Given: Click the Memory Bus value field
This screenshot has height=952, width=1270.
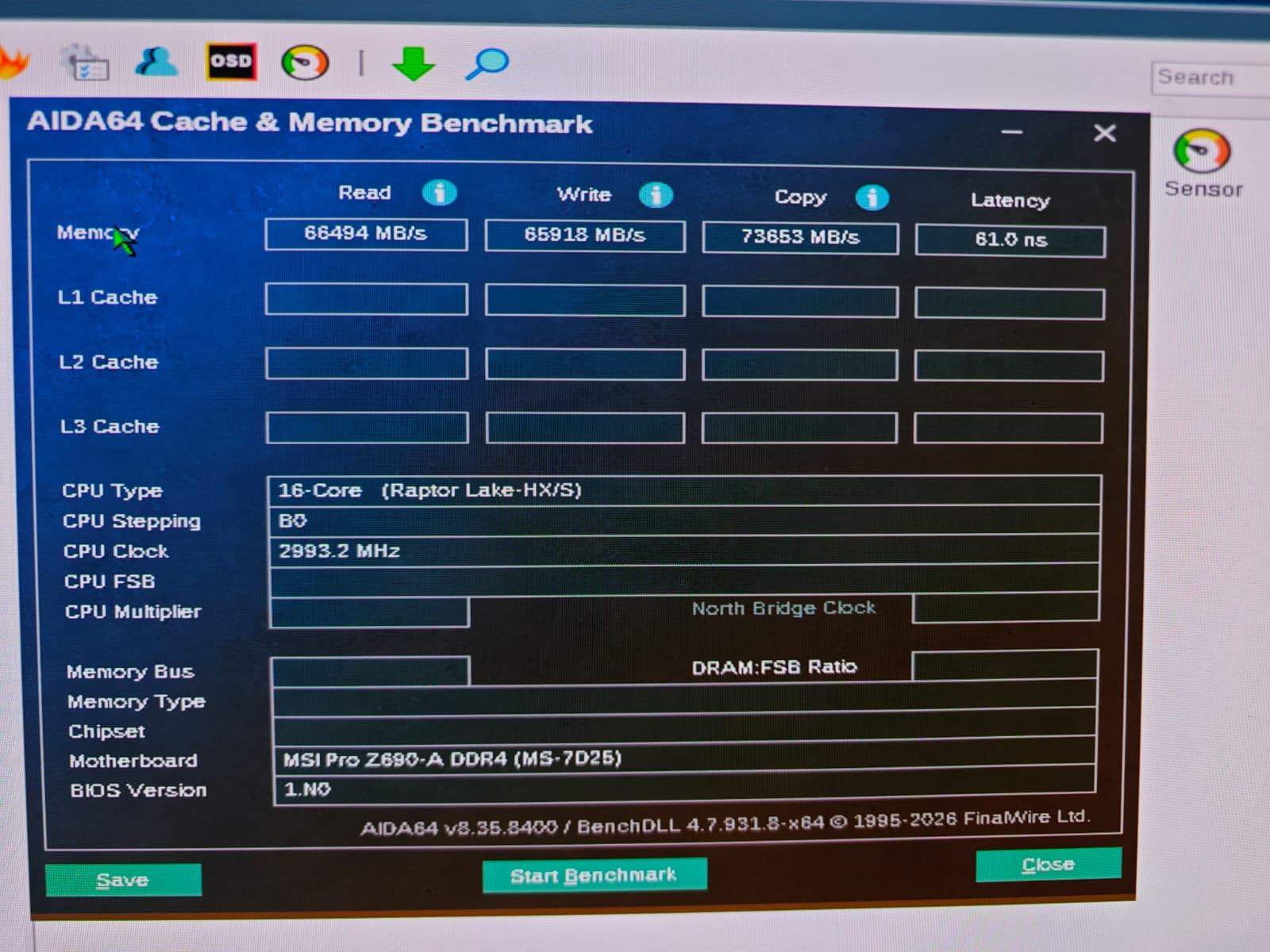Looking at the screenshot, I should coord(371,671).
